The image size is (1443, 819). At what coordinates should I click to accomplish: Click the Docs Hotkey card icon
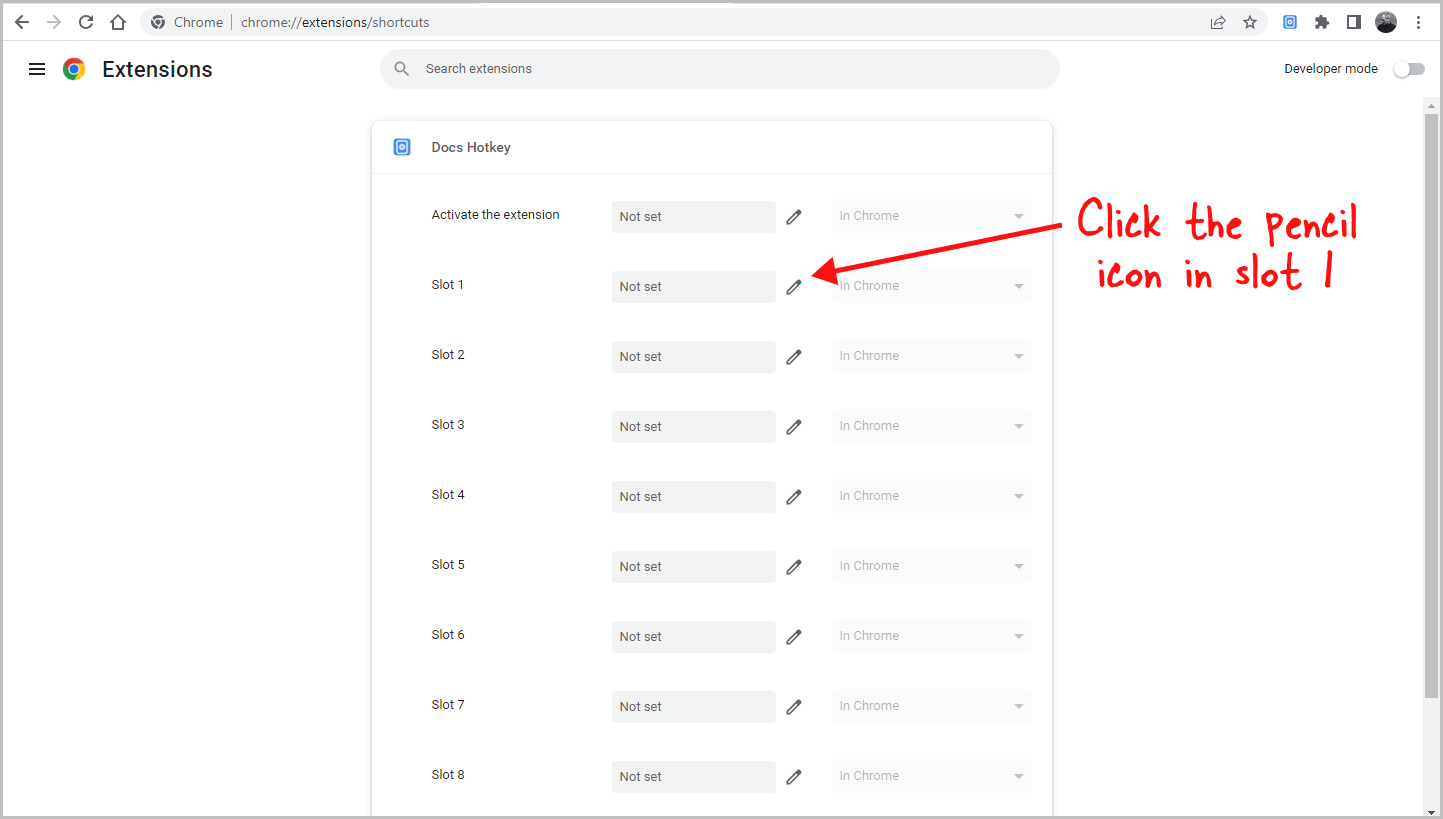coord(402,147)
